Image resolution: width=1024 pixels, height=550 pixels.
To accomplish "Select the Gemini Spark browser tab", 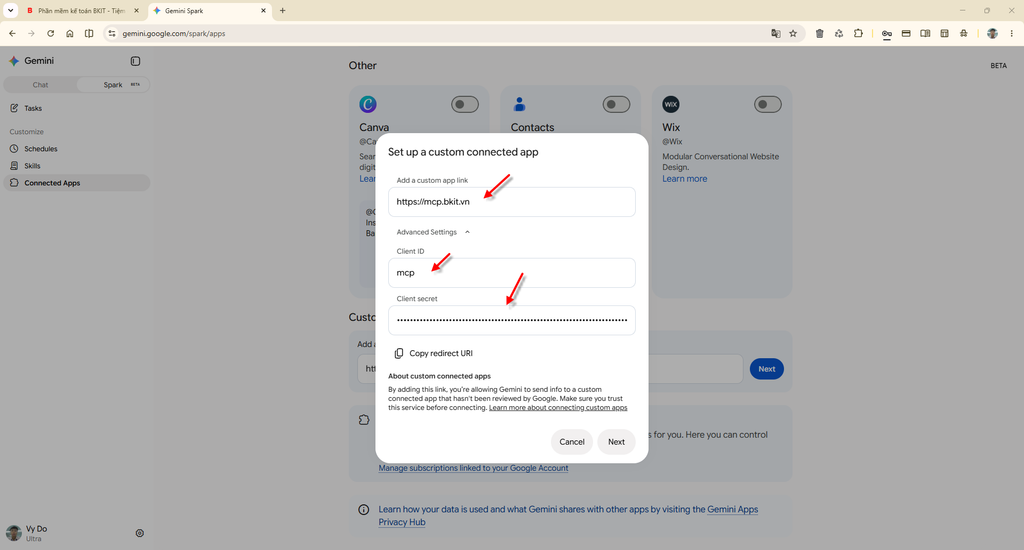I will [210, 10].
